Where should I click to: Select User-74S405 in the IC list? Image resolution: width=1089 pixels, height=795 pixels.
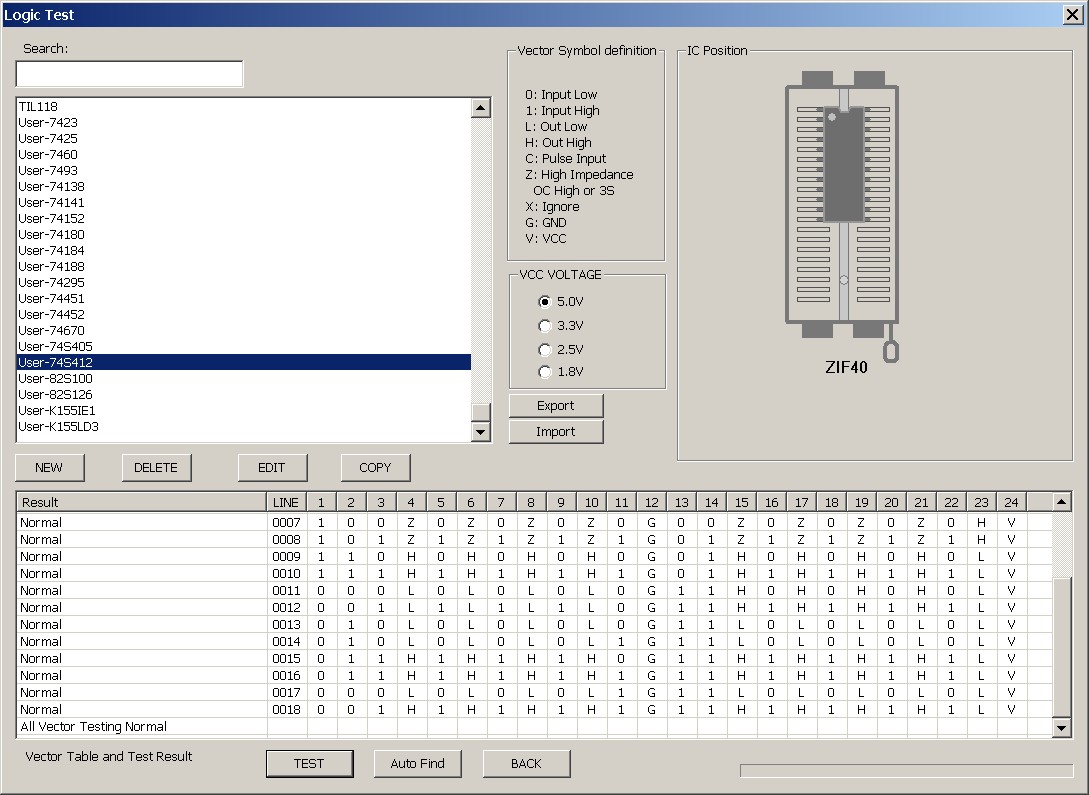coord(56,347)
